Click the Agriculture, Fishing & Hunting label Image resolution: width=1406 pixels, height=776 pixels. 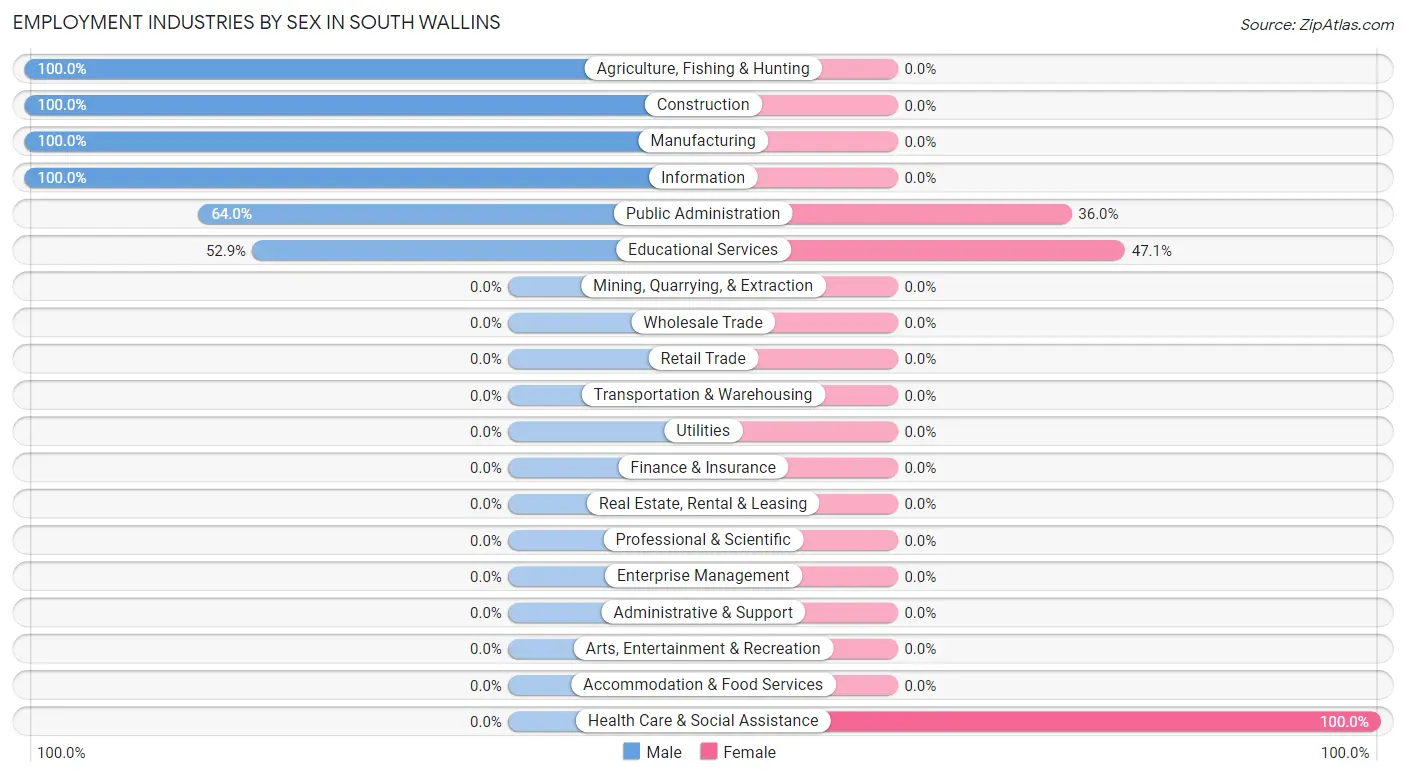tap(703, 69)
